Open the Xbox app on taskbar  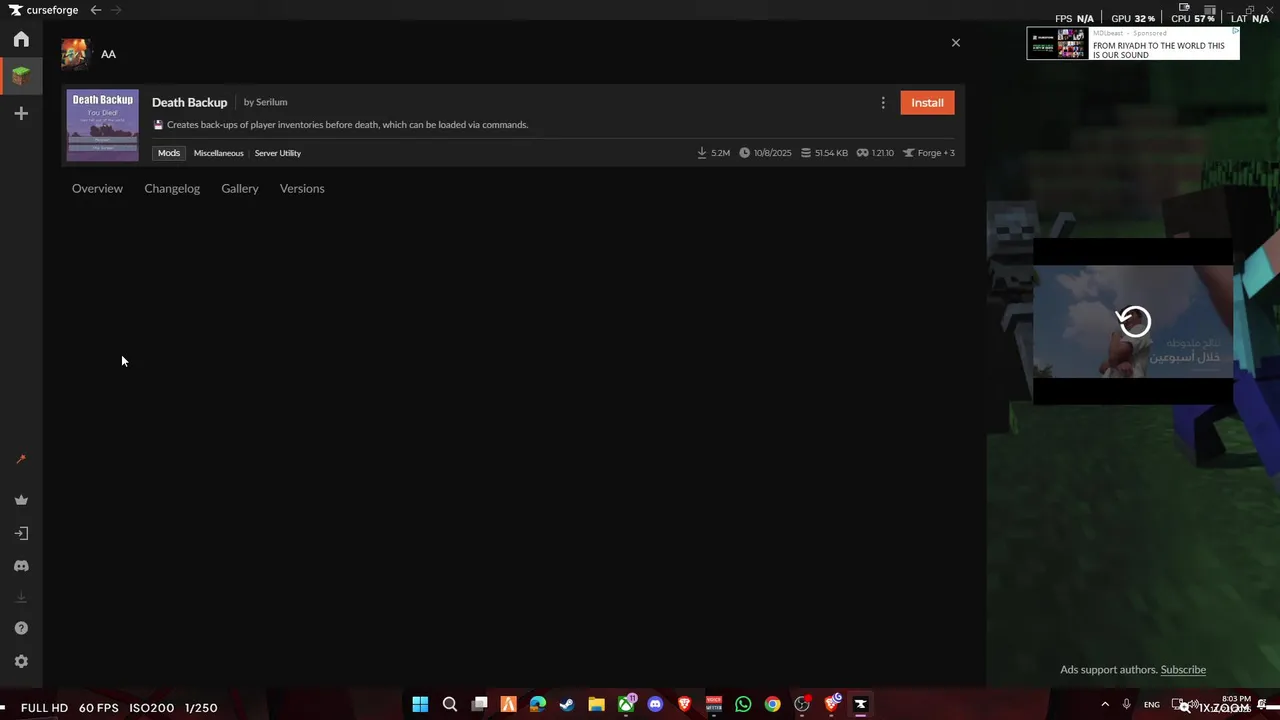(x=626, y=704)
